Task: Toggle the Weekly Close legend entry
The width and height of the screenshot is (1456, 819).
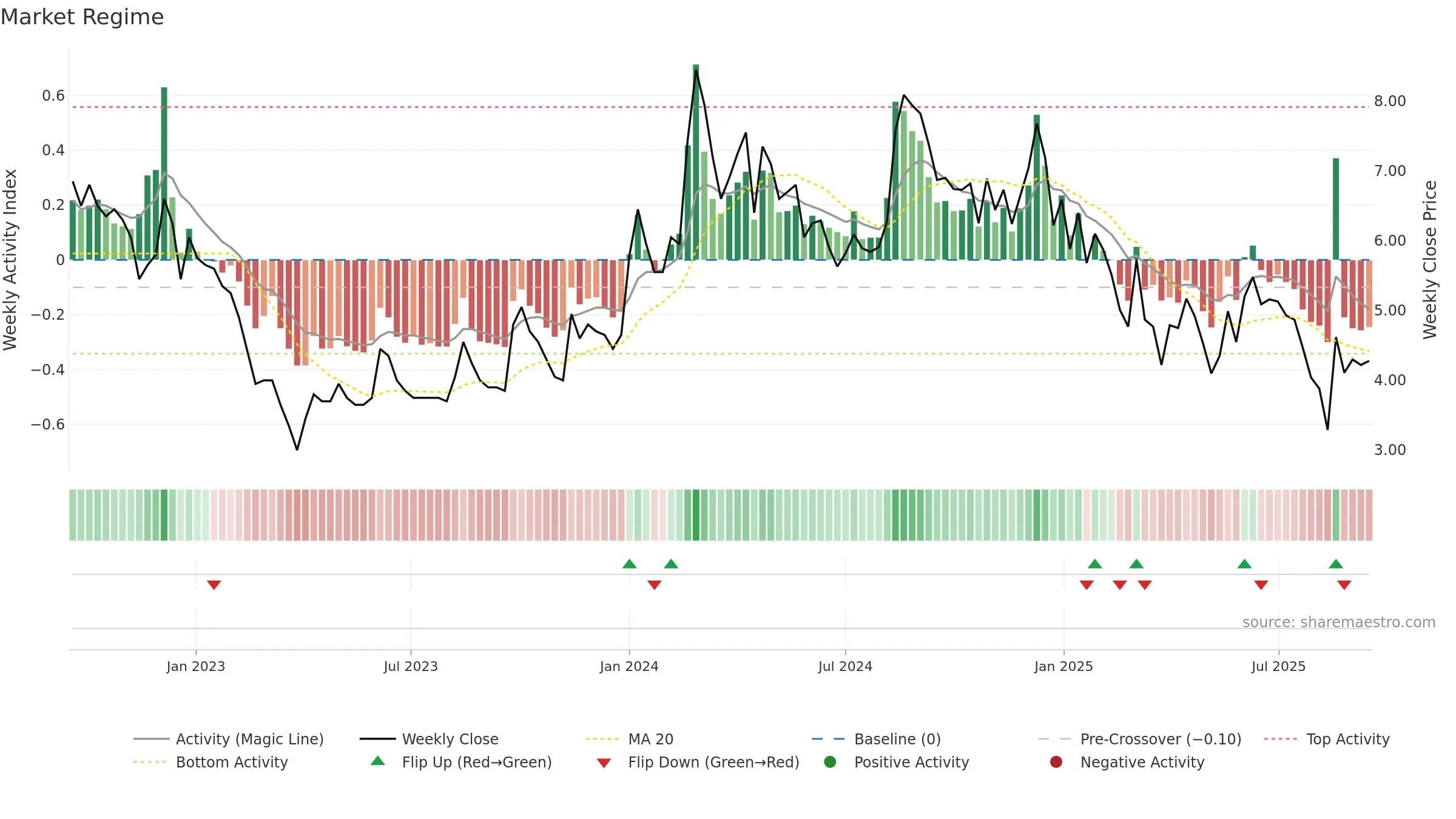Action: pyautogui.click(x=429, y=739)
